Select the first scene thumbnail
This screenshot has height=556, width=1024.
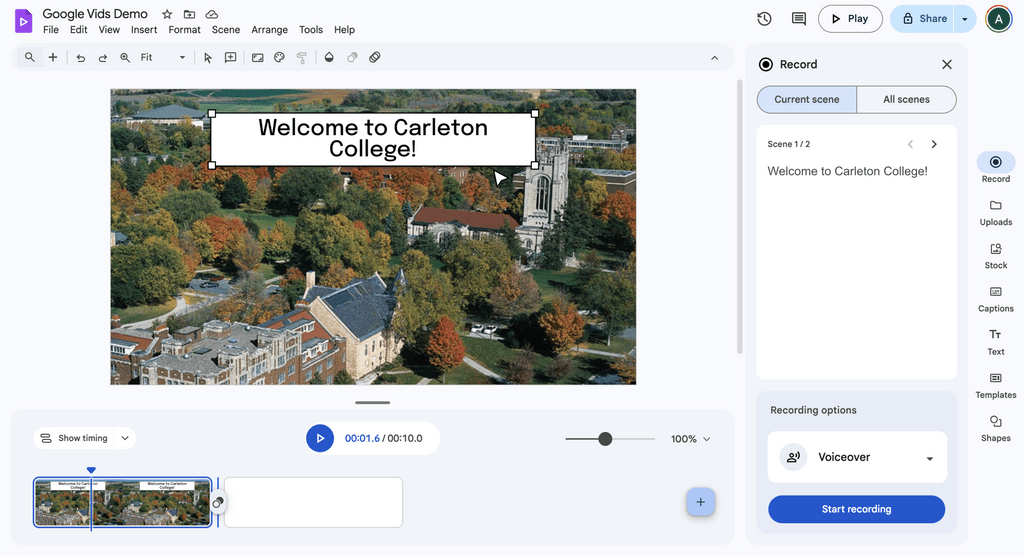click(122, 502)
